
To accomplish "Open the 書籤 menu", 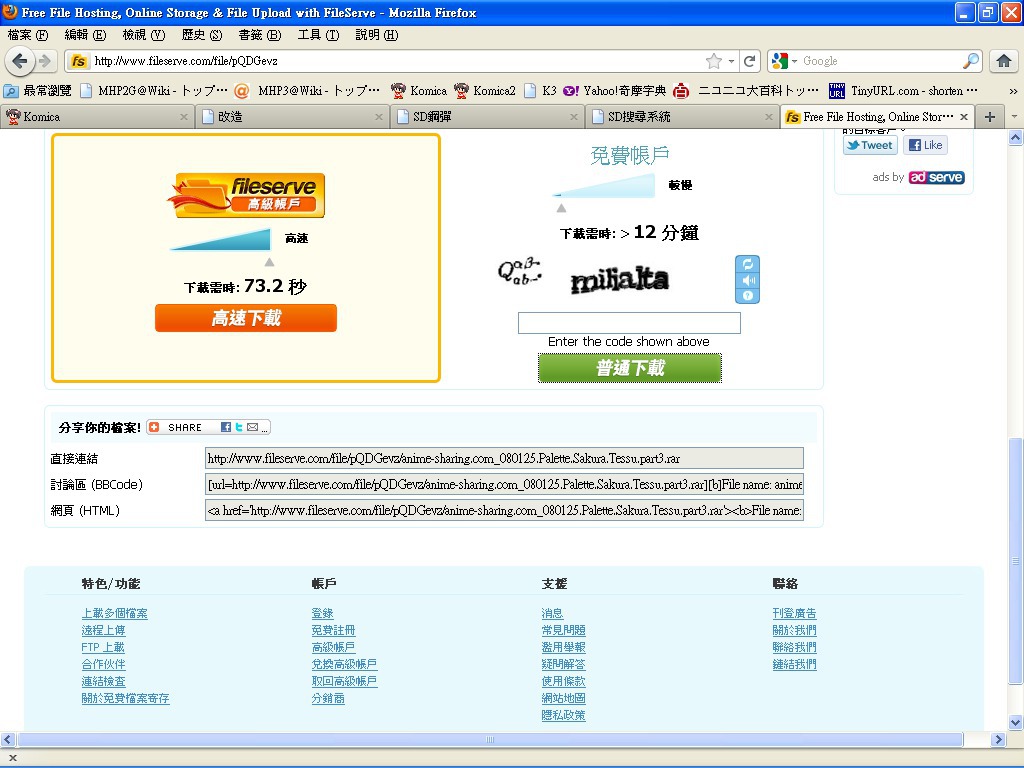I will (x=259, y=35).
